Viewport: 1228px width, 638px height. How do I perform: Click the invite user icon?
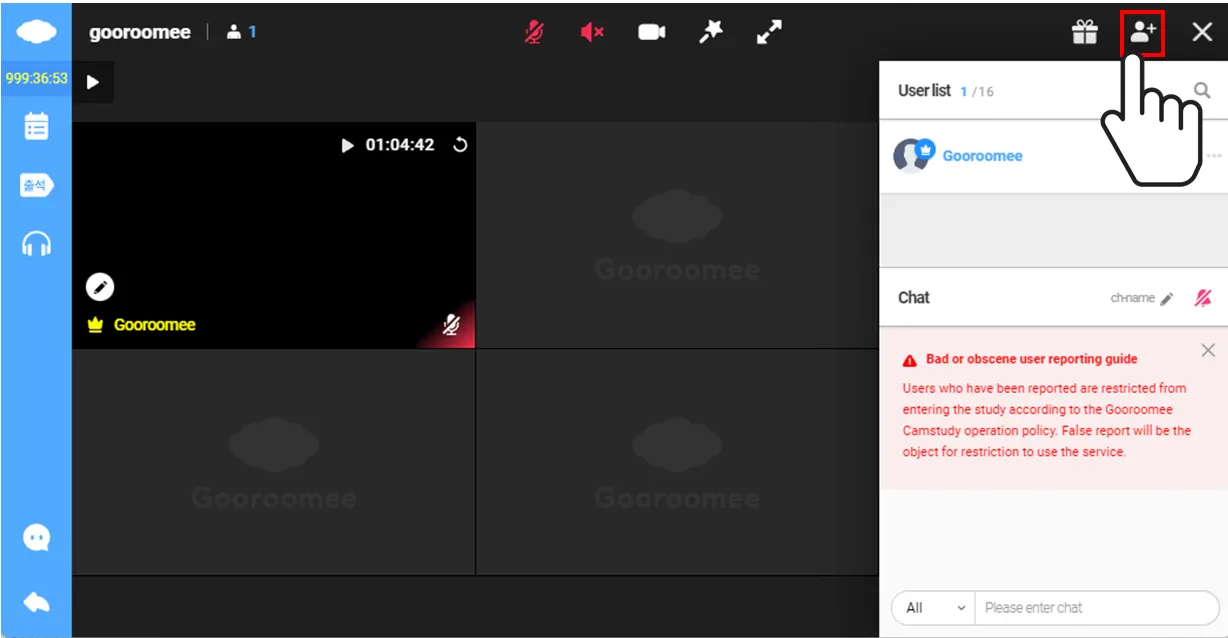(x=1143, y=32)
